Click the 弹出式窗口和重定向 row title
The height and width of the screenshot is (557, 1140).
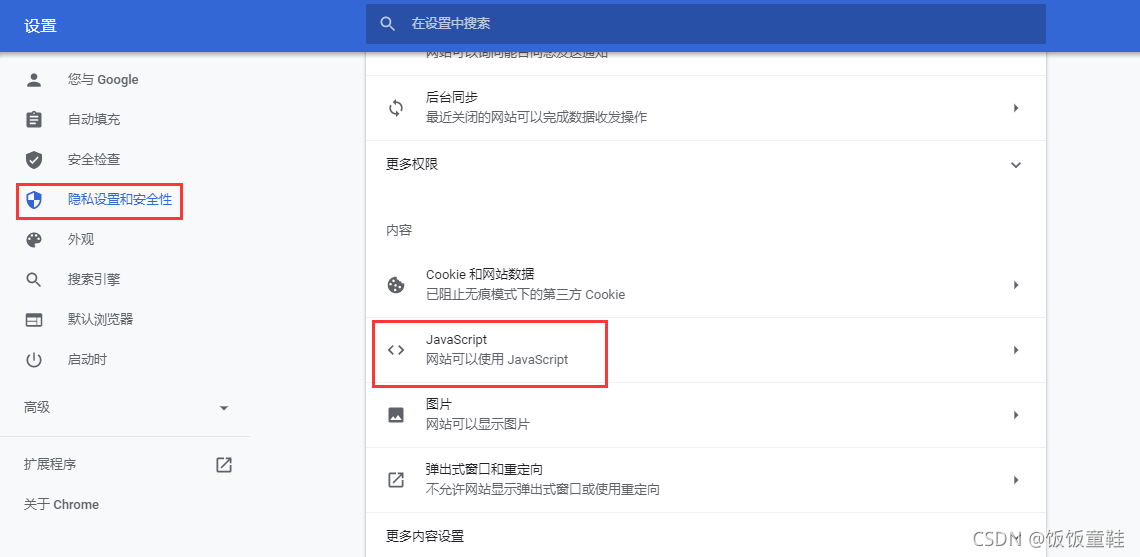click(485, 469)
